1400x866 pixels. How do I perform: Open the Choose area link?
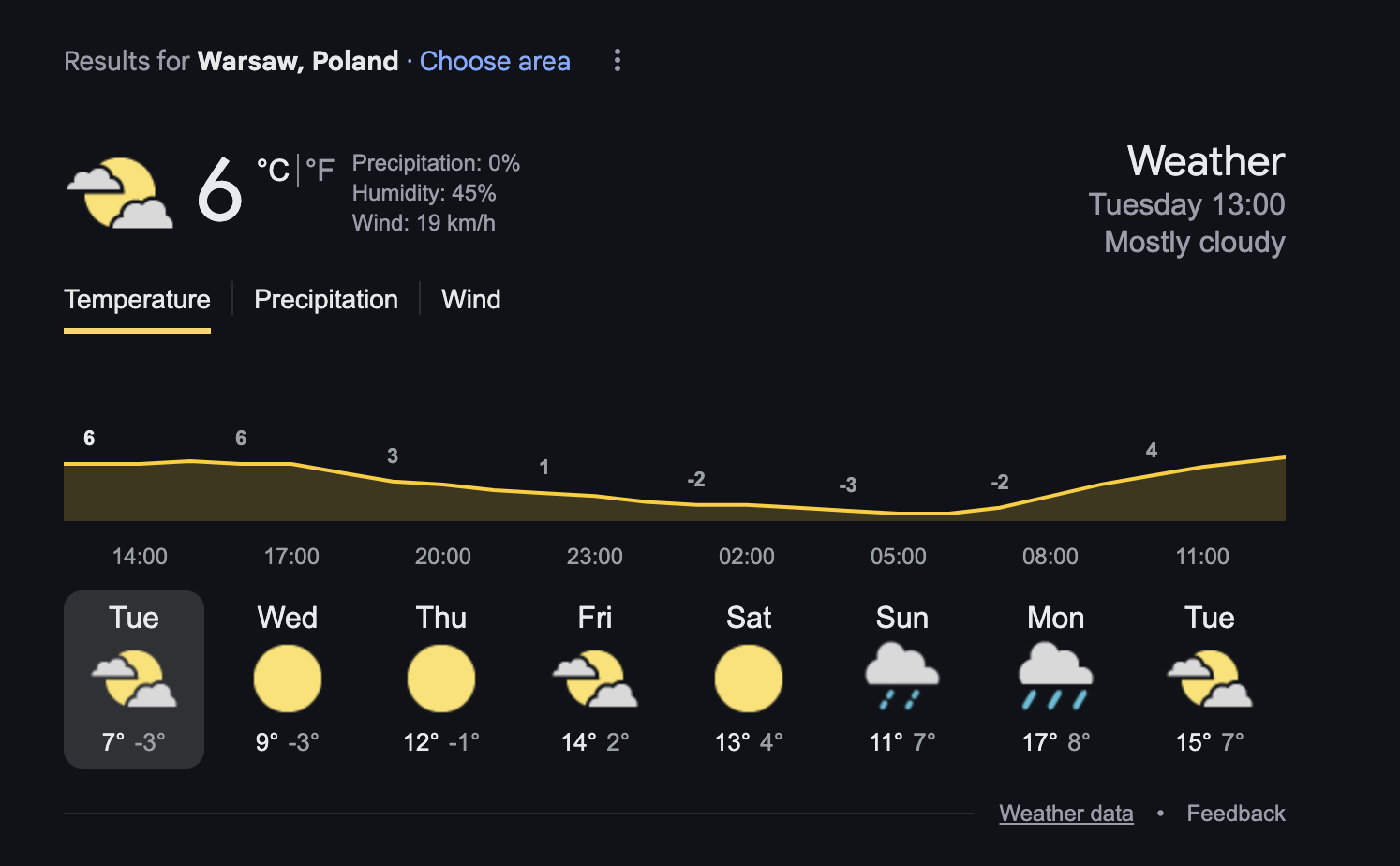pyautogui.click(x=495, y=61)
